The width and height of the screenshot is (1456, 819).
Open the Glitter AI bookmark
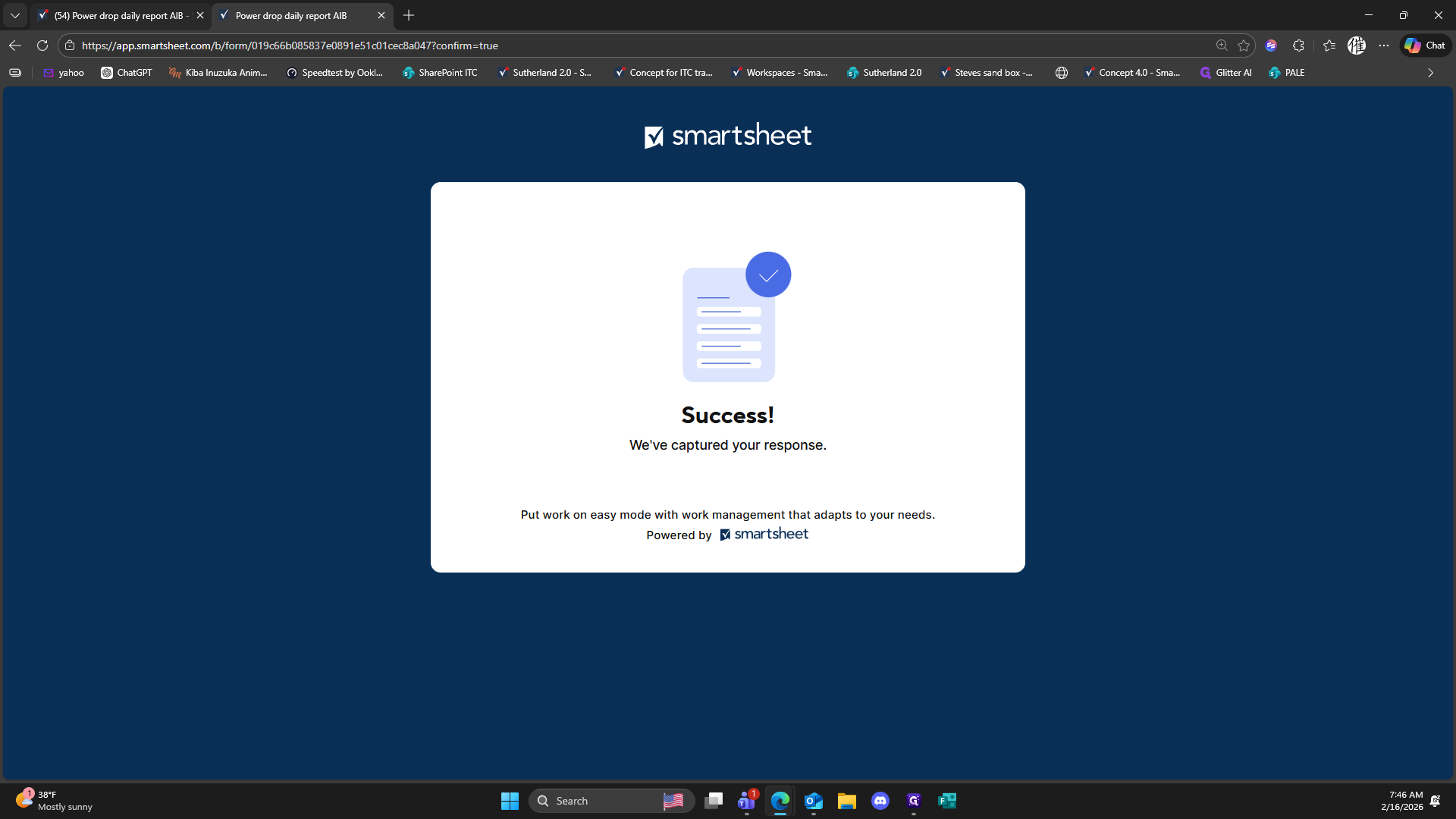[x=1225, y=73]
